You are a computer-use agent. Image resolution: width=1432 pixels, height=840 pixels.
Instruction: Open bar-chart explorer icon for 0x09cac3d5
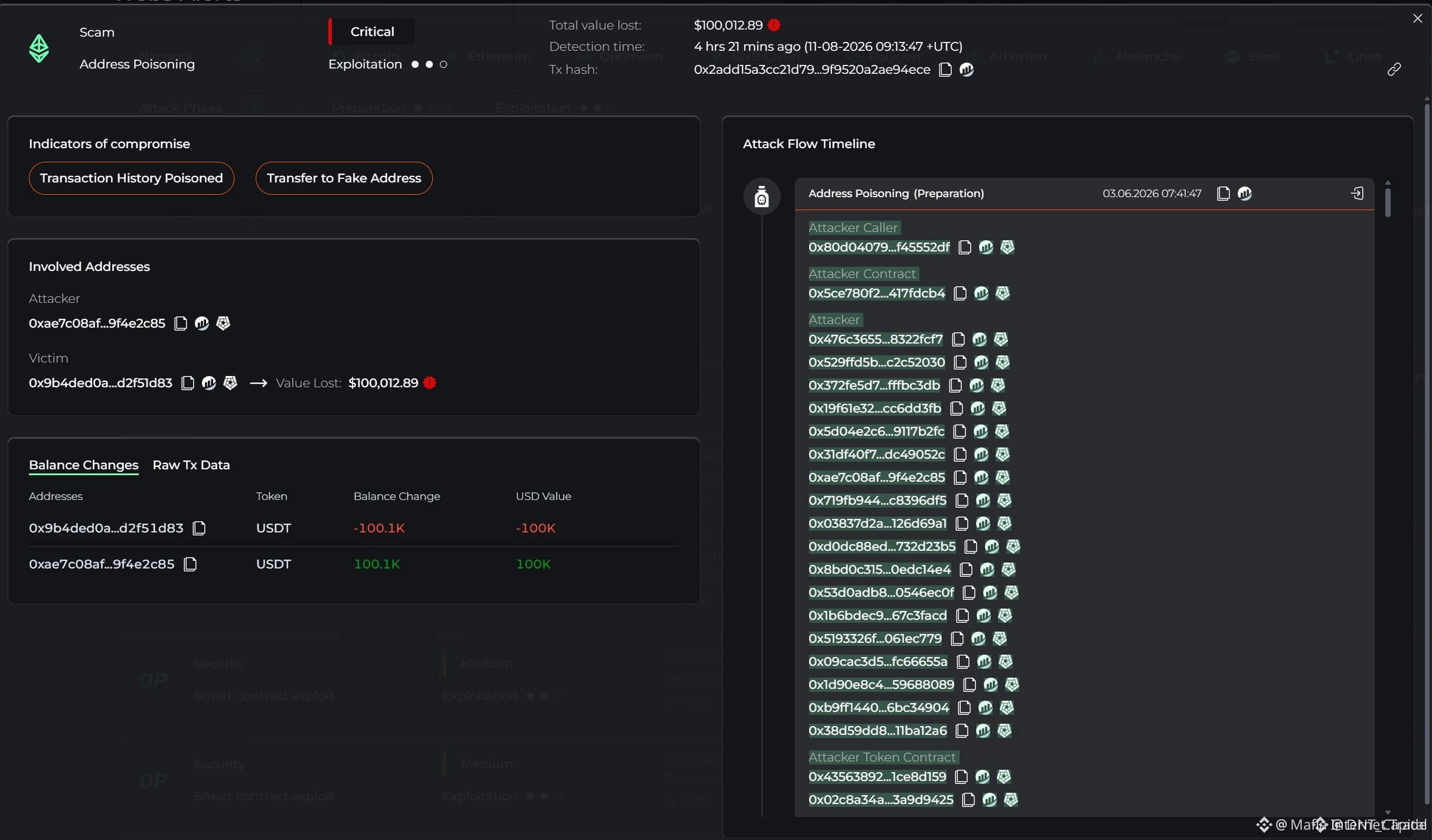[x=984, y=662]
